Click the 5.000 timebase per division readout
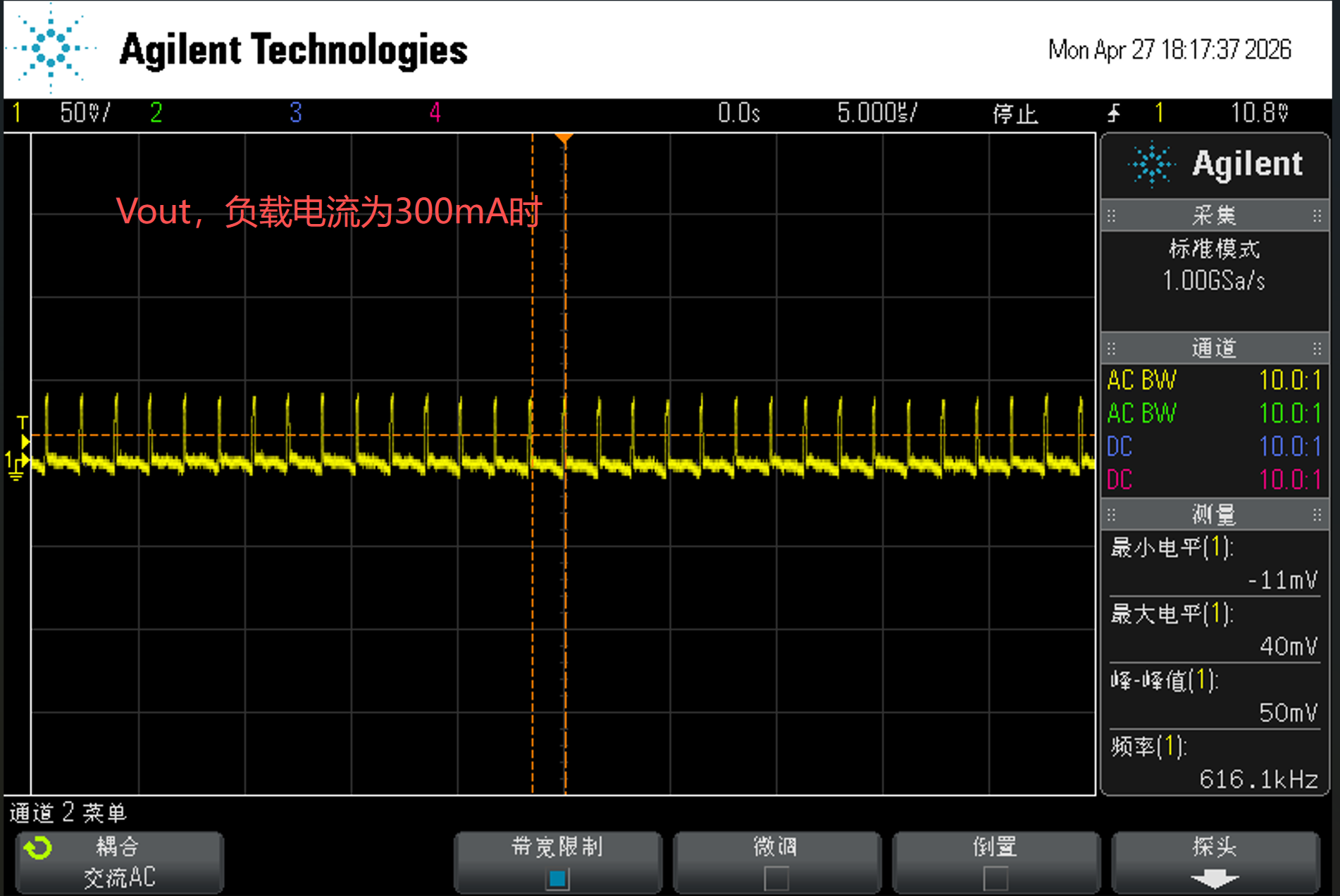The height and width of the screenshot is (896, 1340). (877, 113)
